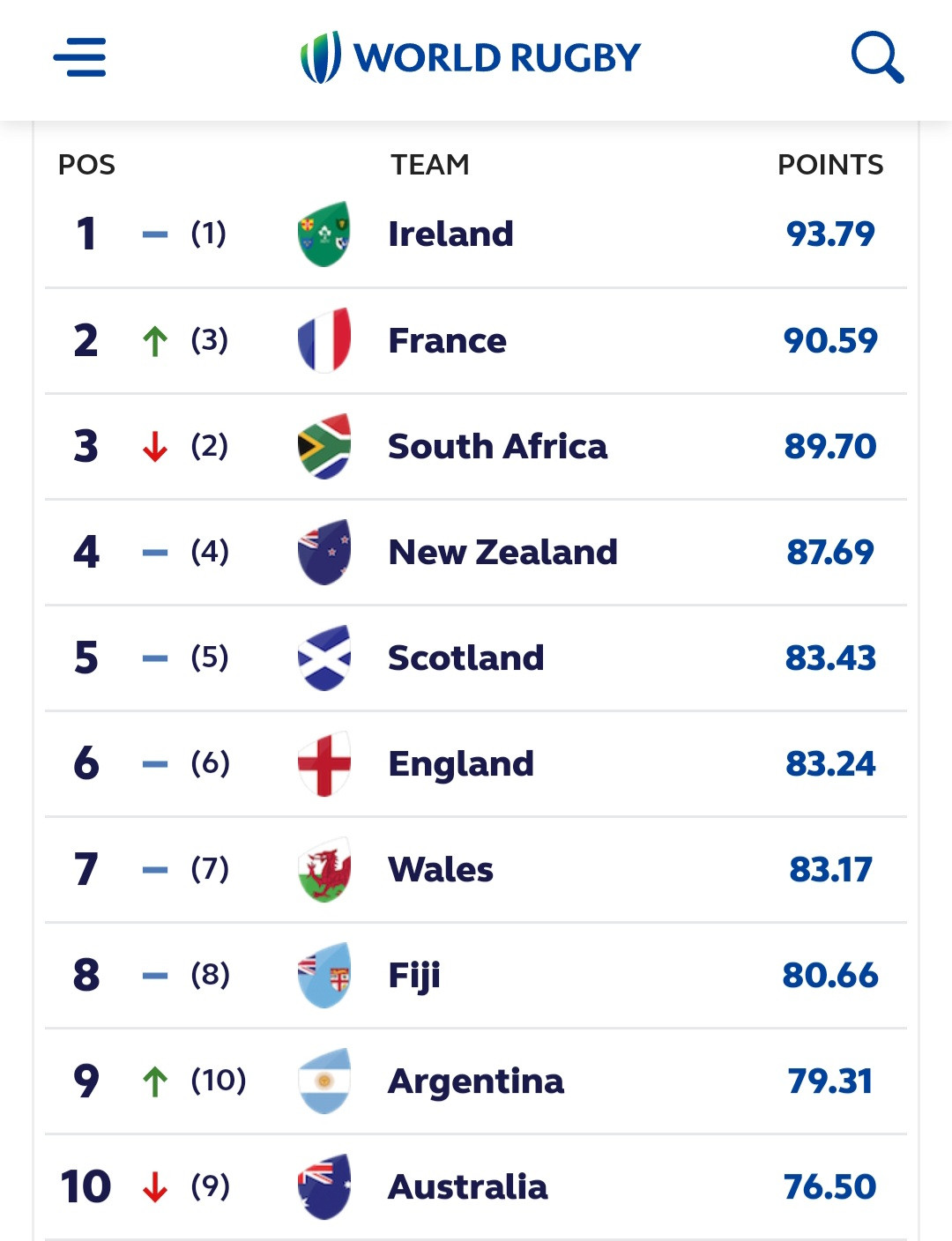Select the Wales dragon flag icon
This screenshot has height=1241, width=952.
[x=324, y=869]
